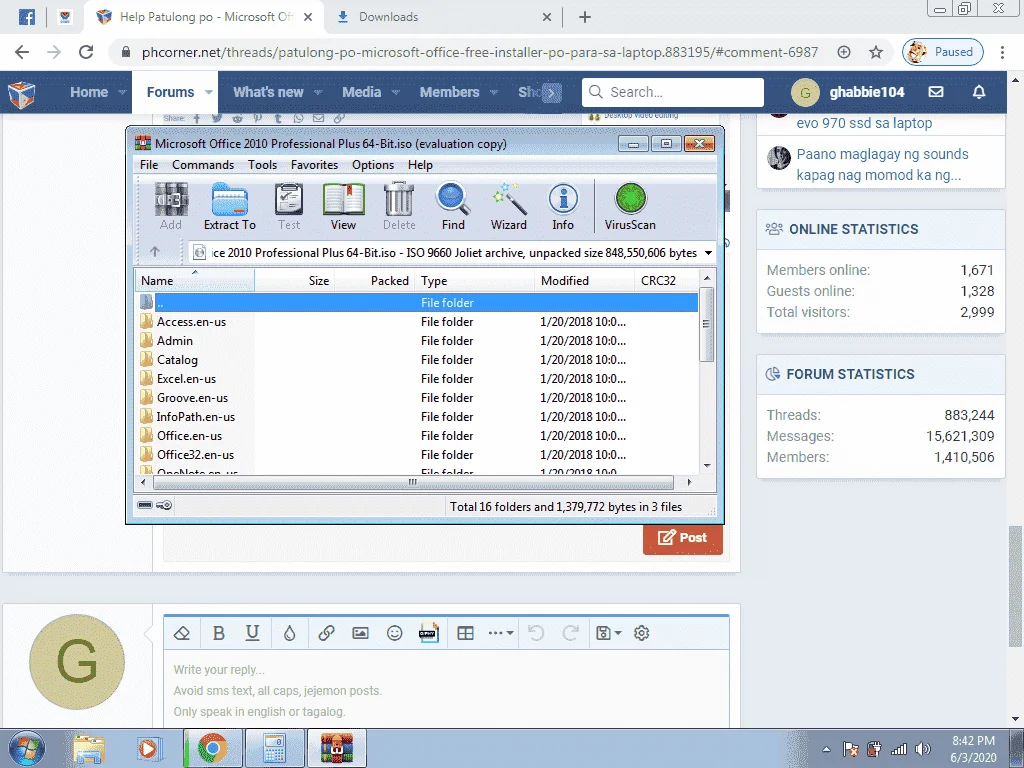Sort the list by the Name column header
This screenshot has width=1024, height=768.
click(195, 281)
